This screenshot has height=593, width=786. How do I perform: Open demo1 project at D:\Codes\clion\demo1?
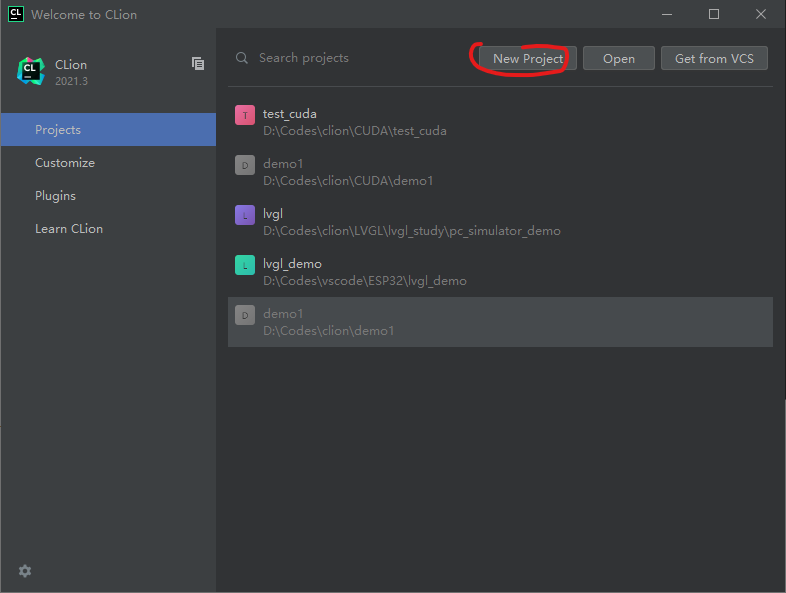pos(500,322)
